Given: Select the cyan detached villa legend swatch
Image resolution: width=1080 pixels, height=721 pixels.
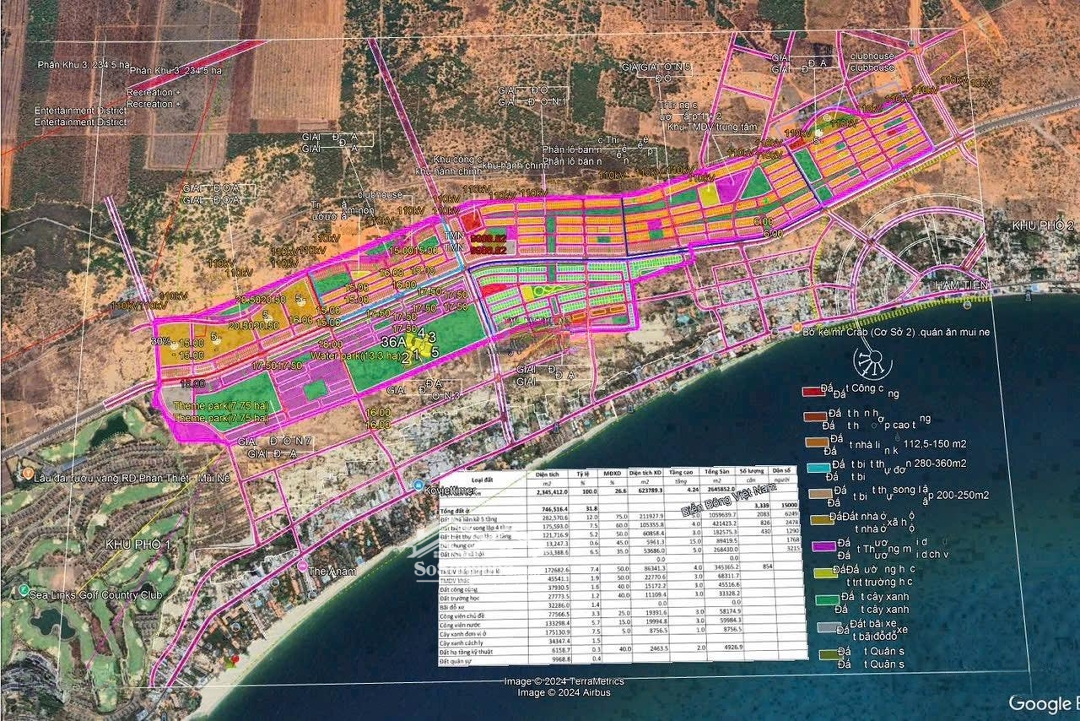Looking at the screenshot, I should click(817, 468).
